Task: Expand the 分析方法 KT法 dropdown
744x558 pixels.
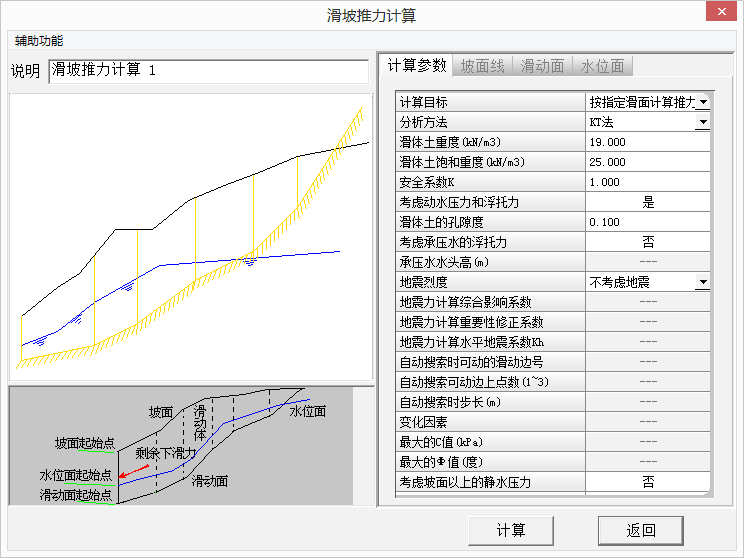Action: [x=703, y=122]
